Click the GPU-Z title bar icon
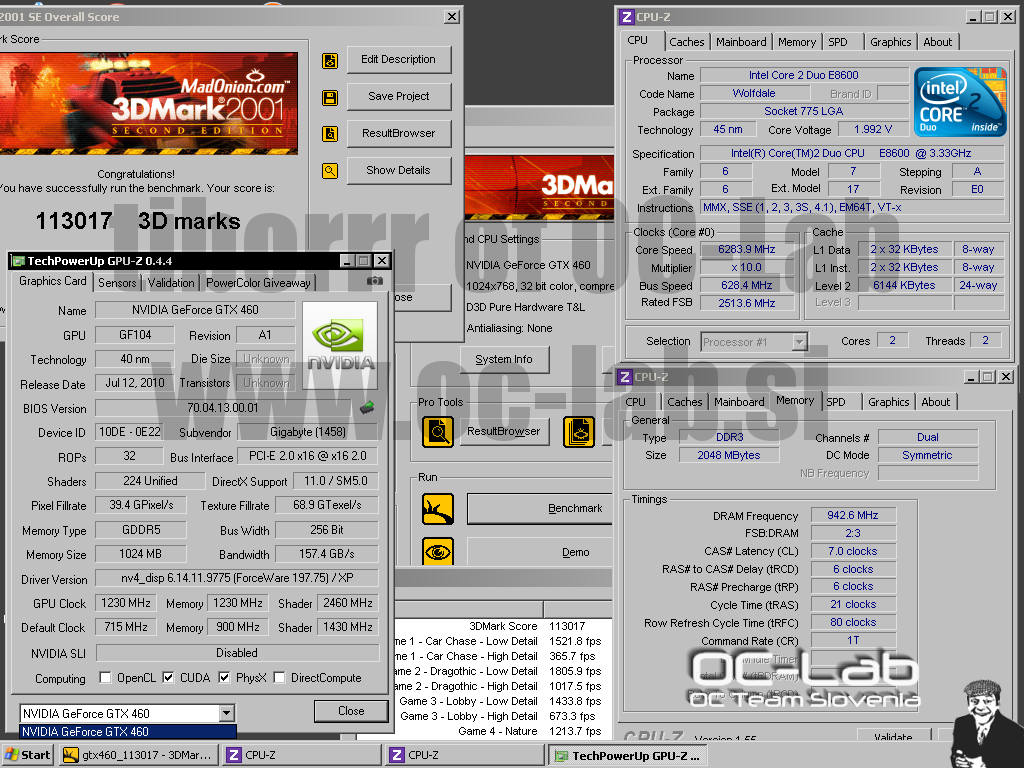 point(18,261)
